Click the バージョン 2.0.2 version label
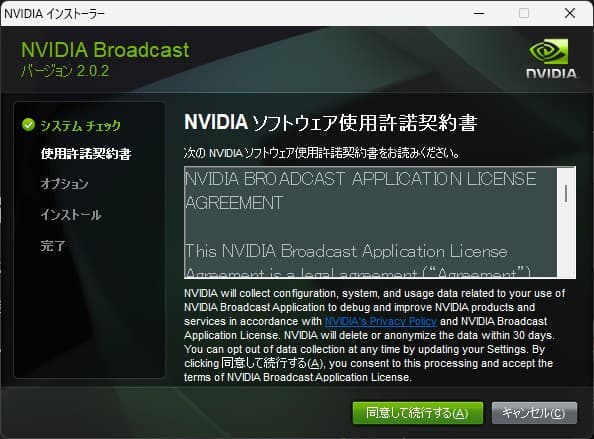This screenshot has height=439, width=594. tap(65, 71)
